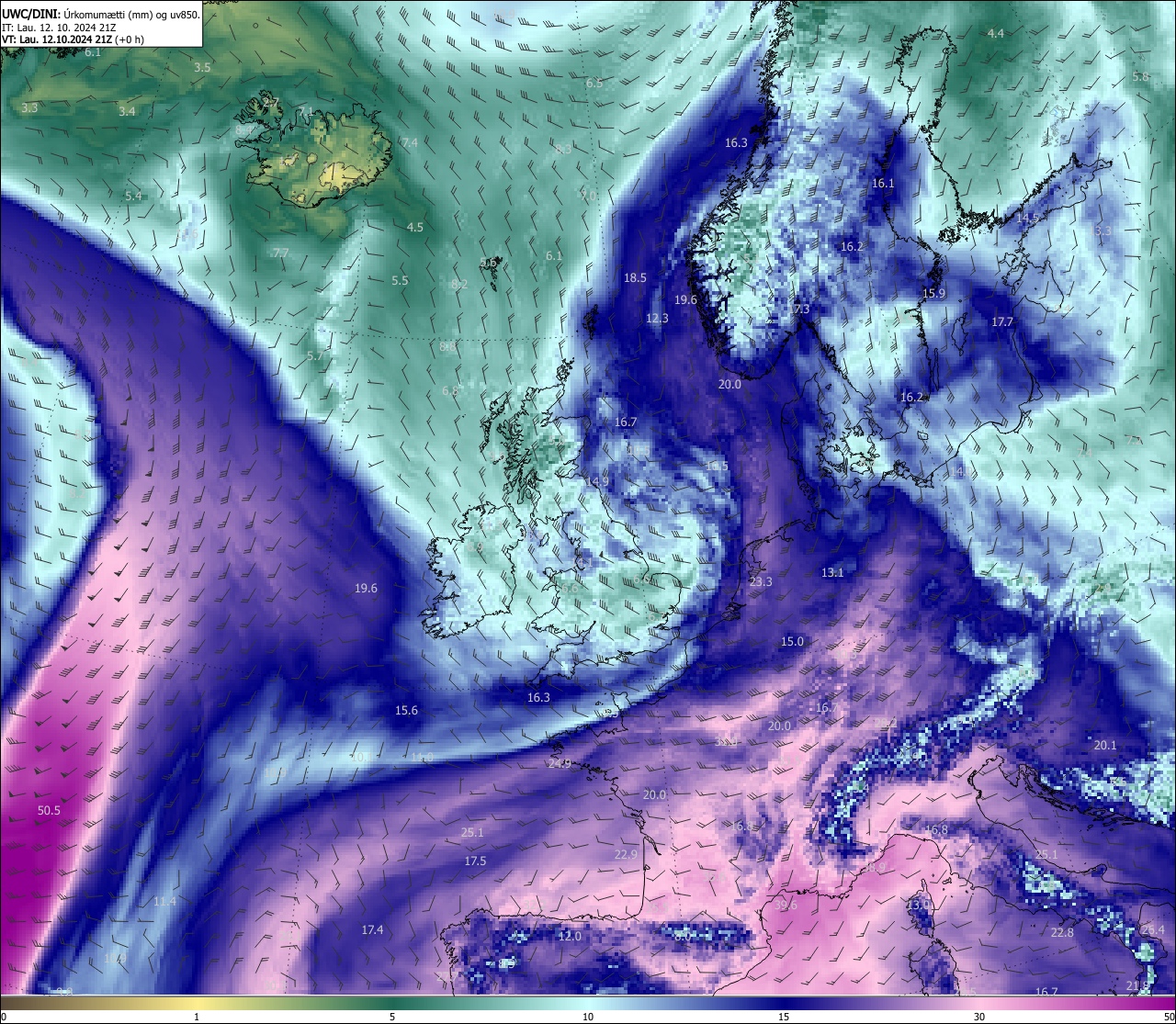This screenshot has height=1024, width=1176.
Task: Click the 13.1 value over Germany
Action: [x=832, y=572]
